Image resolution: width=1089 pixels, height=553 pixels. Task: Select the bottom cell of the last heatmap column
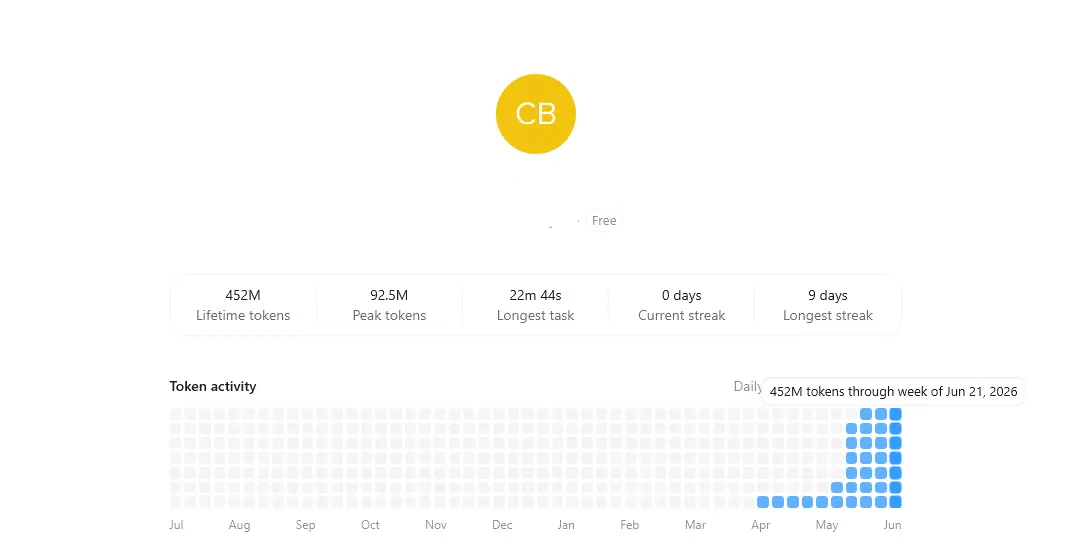tap(895, 502)
